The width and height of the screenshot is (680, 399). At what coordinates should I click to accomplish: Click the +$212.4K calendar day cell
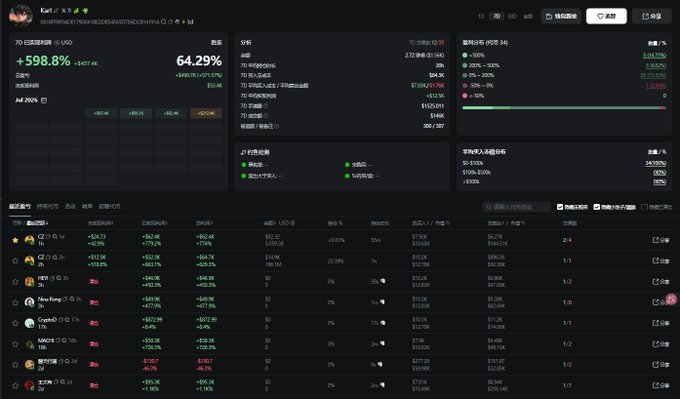[x=206, y=113]
